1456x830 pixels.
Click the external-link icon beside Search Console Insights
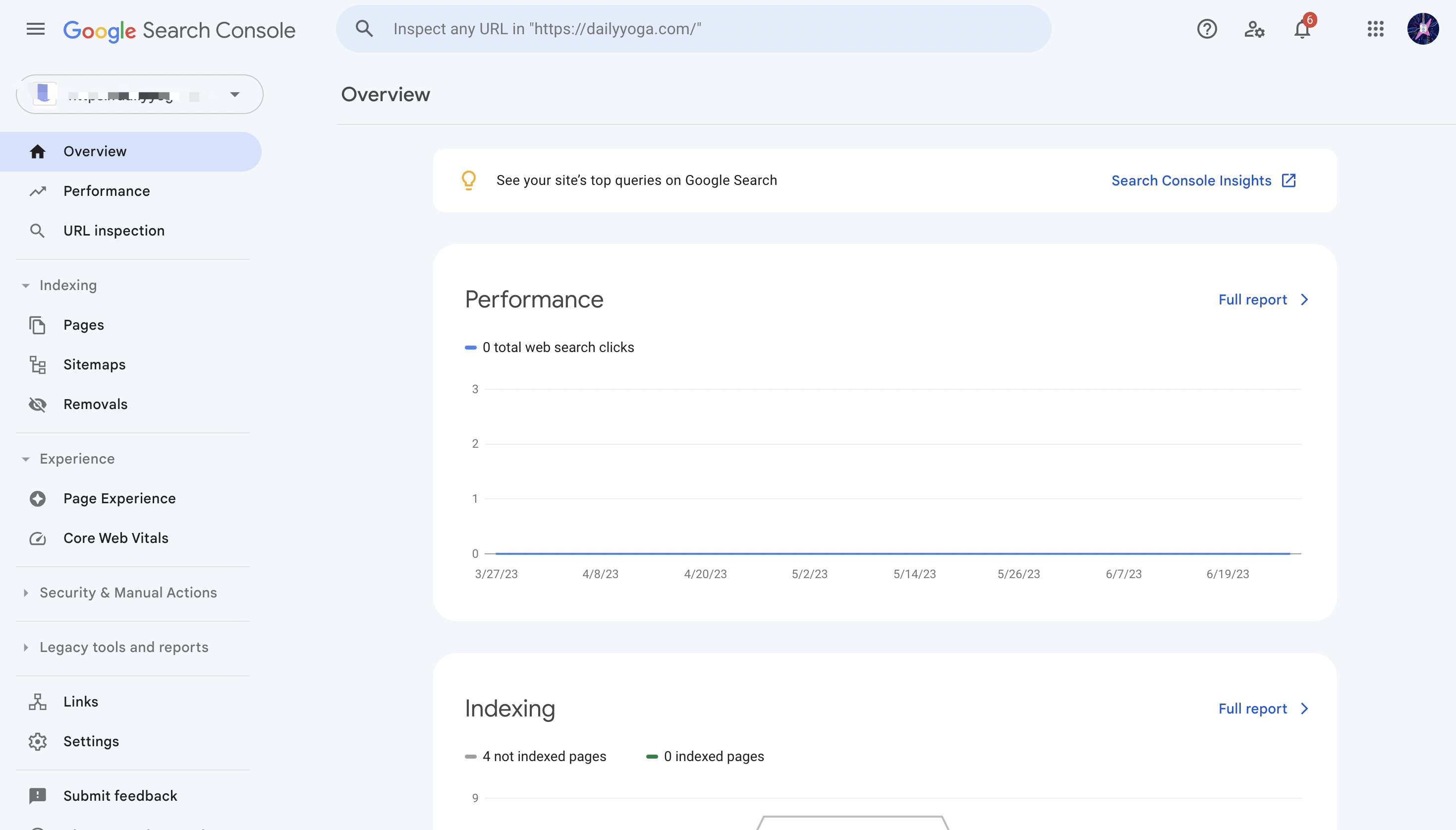coord(1288,180)
